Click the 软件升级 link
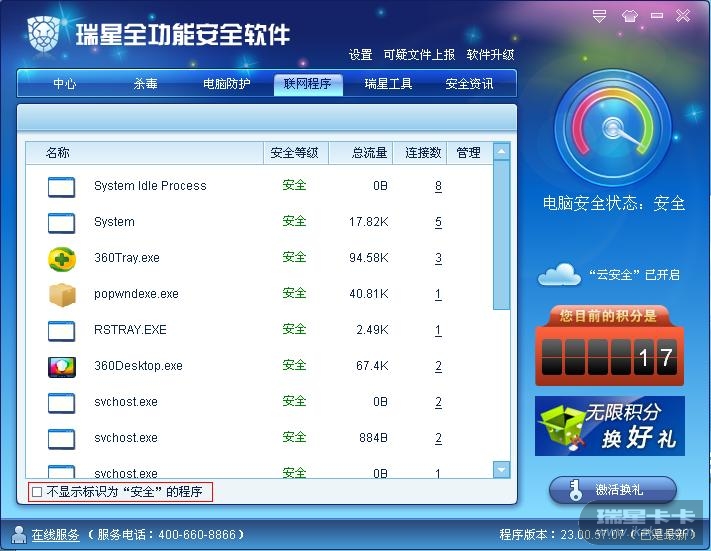 pyautogui.click(x=490, y=55)
